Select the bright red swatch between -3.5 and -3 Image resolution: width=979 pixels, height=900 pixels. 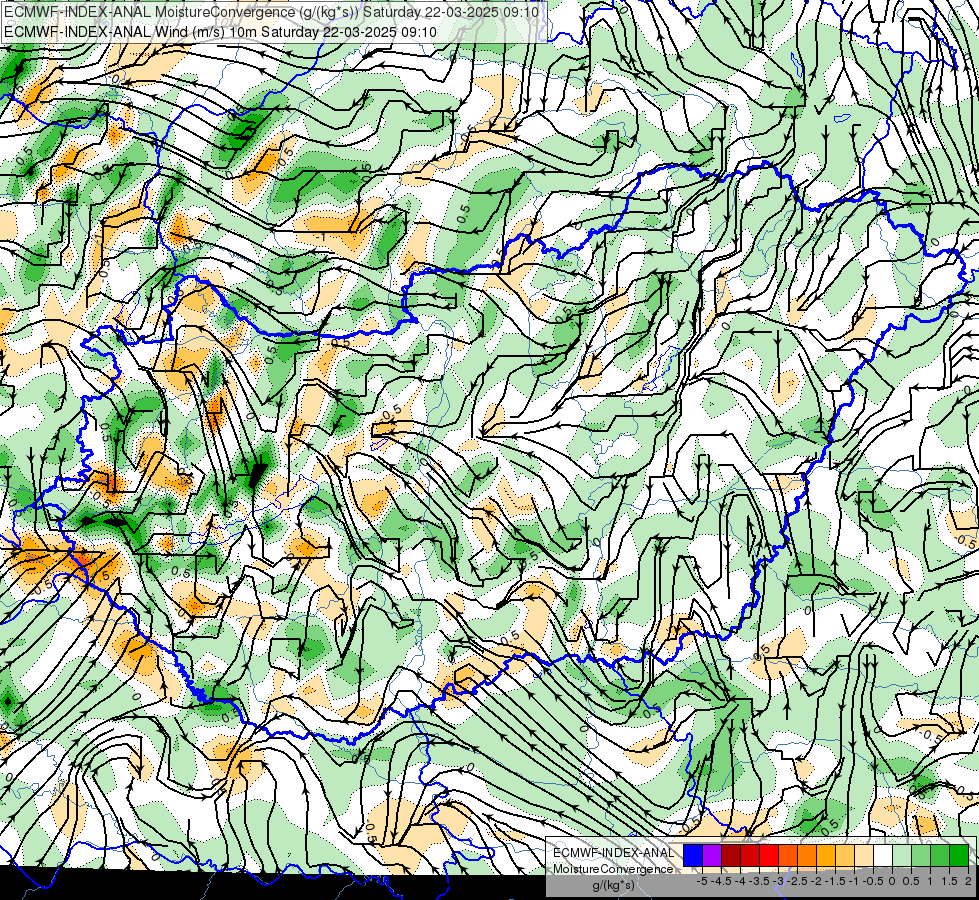tap(769, 855)
